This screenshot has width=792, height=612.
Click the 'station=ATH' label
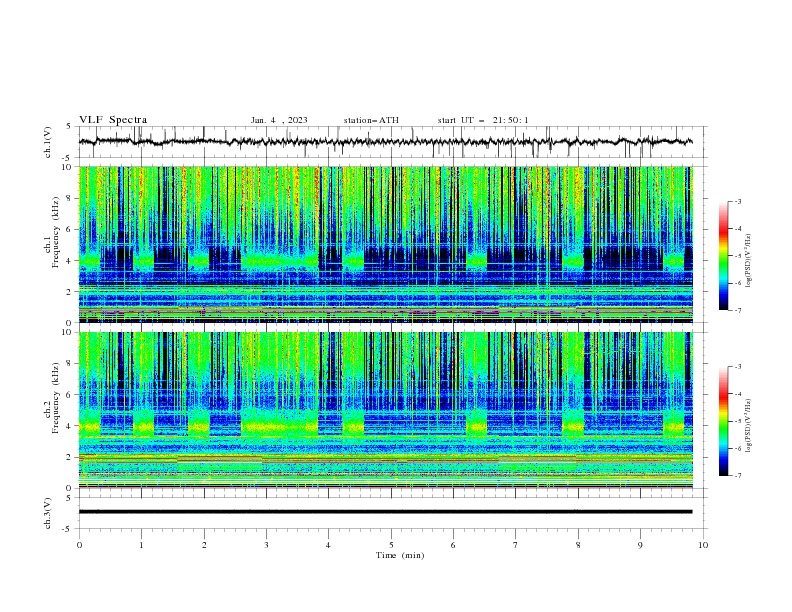pos(371,120)
